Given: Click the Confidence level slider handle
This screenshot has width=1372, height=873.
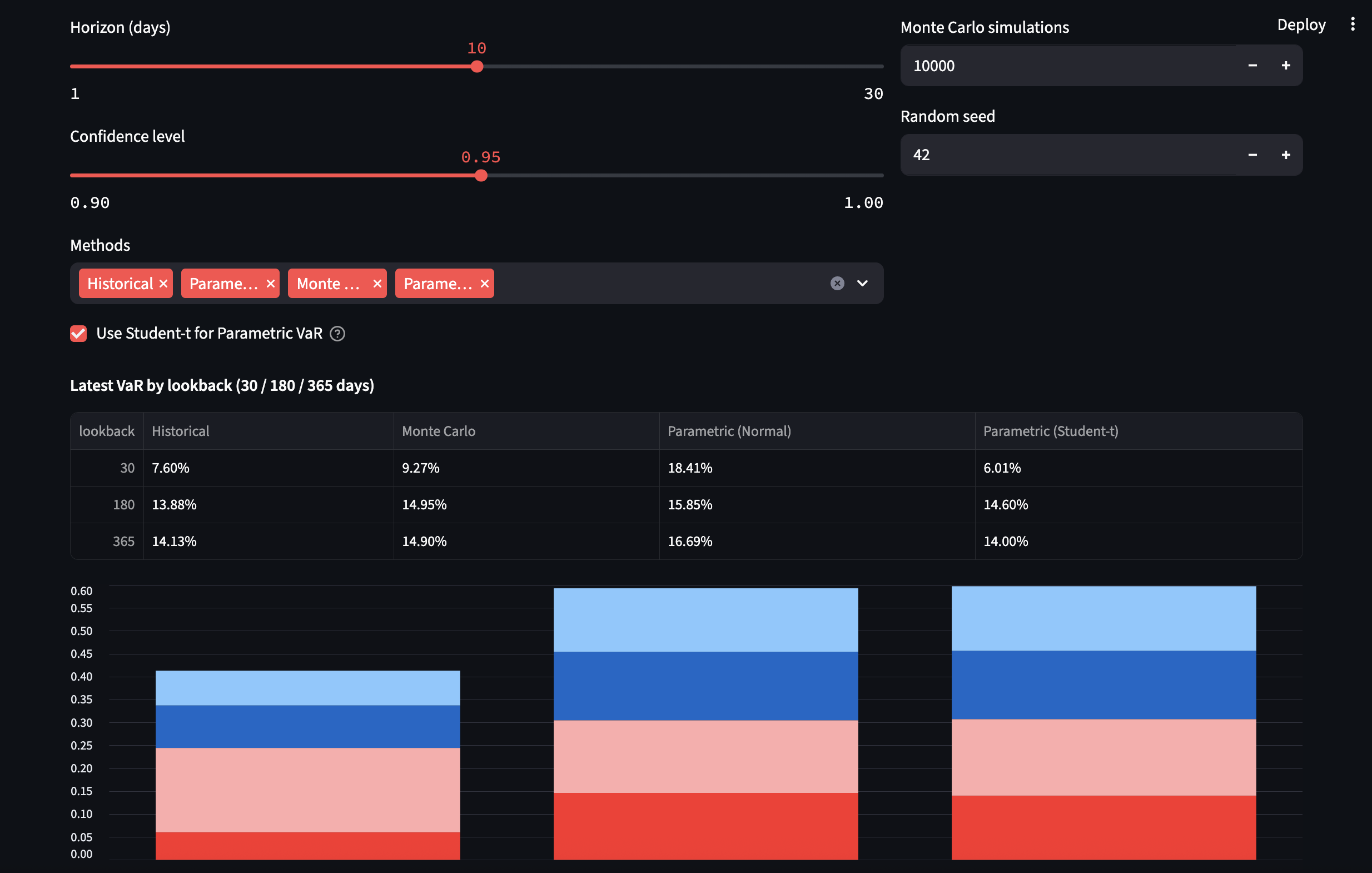Looking at the screenshot, I should 481,176.
